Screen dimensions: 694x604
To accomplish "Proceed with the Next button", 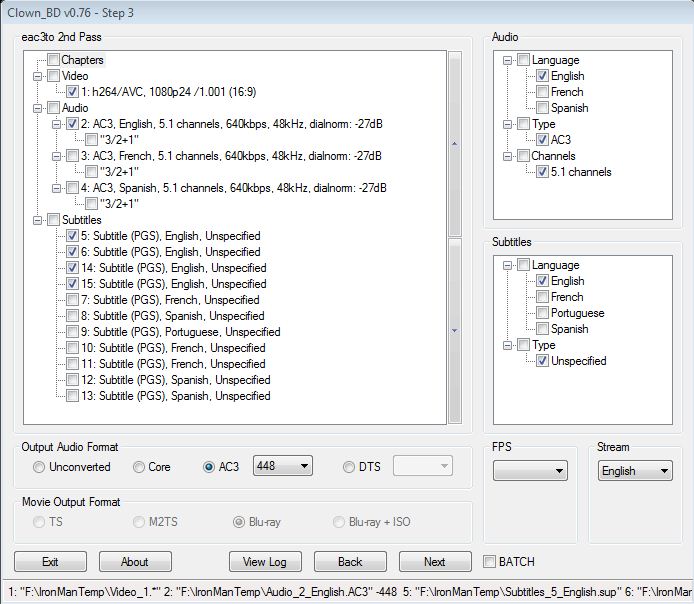I will 435,562.
